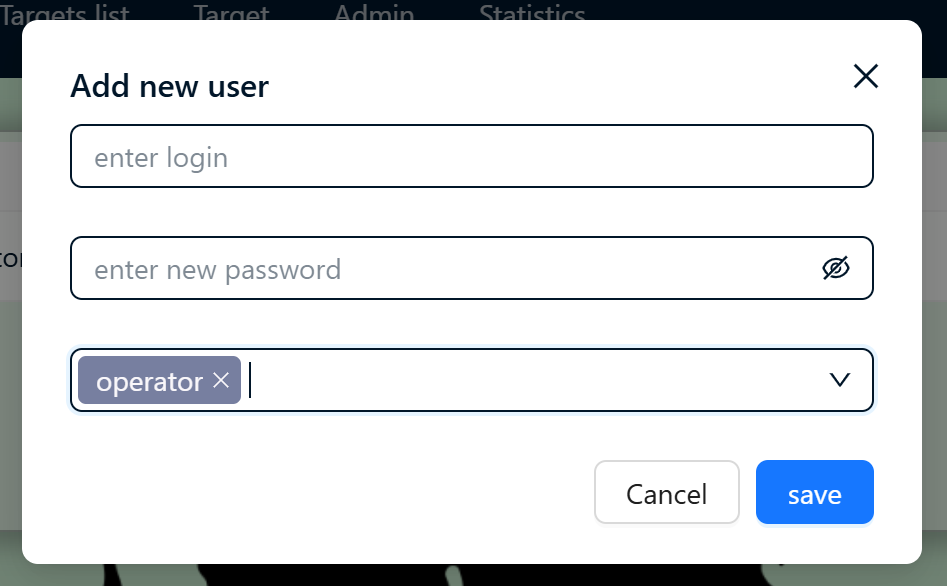Toggle password visibility eye icon
This screenshot has height=586, width=947.
tap(836, 268)
